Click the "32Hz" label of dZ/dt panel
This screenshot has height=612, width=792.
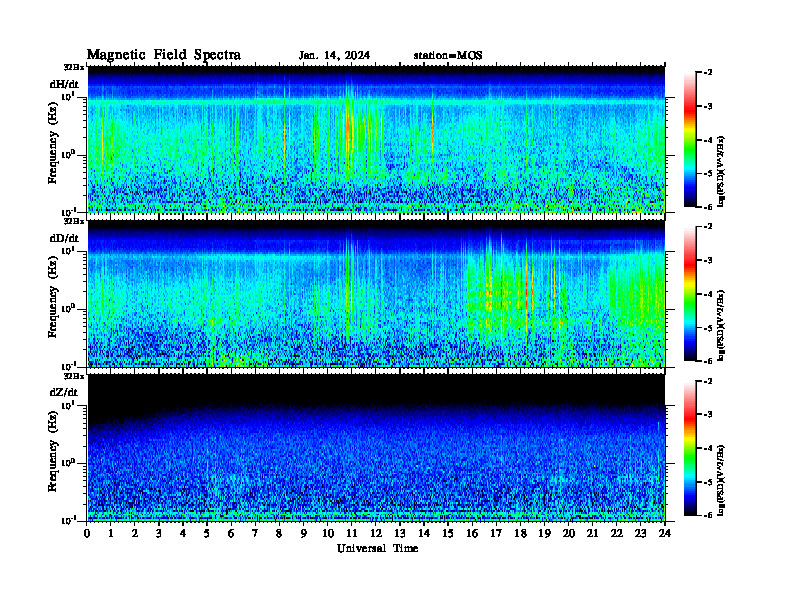(x=74, y=376)
